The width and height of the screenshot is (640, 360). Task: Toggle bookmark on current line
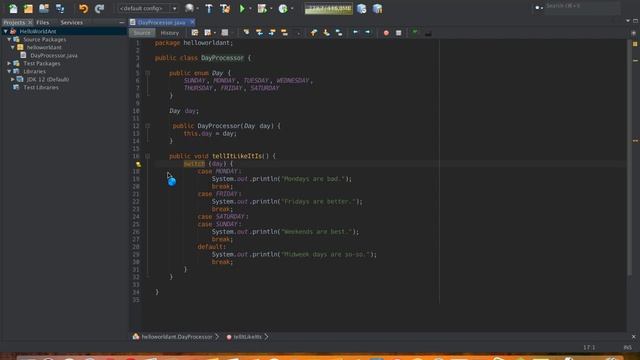(x=339, y=33)
